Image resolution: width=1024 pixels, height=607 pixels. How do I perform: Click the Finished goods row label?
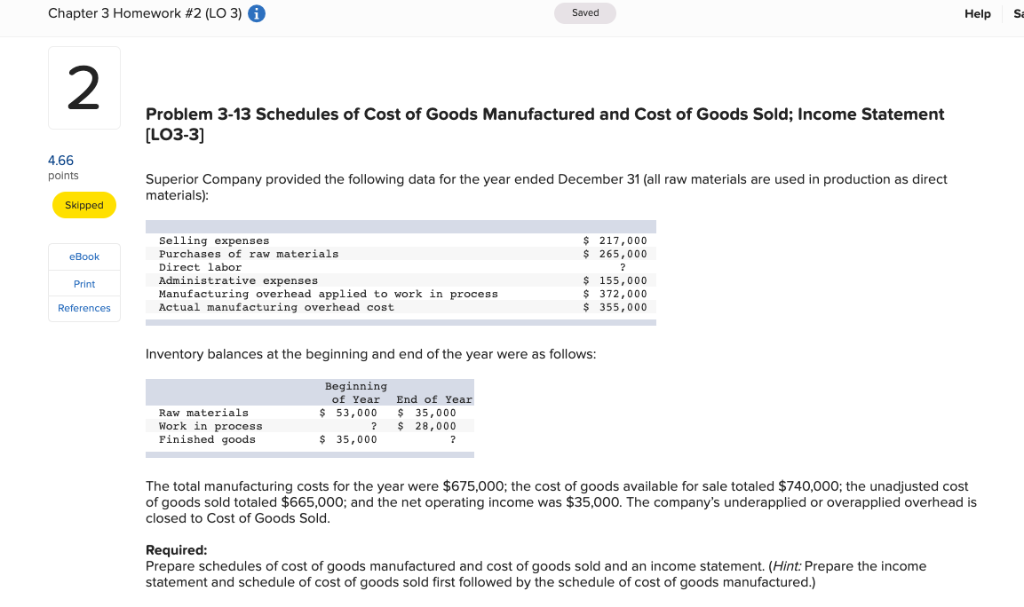tap(207, 440)
